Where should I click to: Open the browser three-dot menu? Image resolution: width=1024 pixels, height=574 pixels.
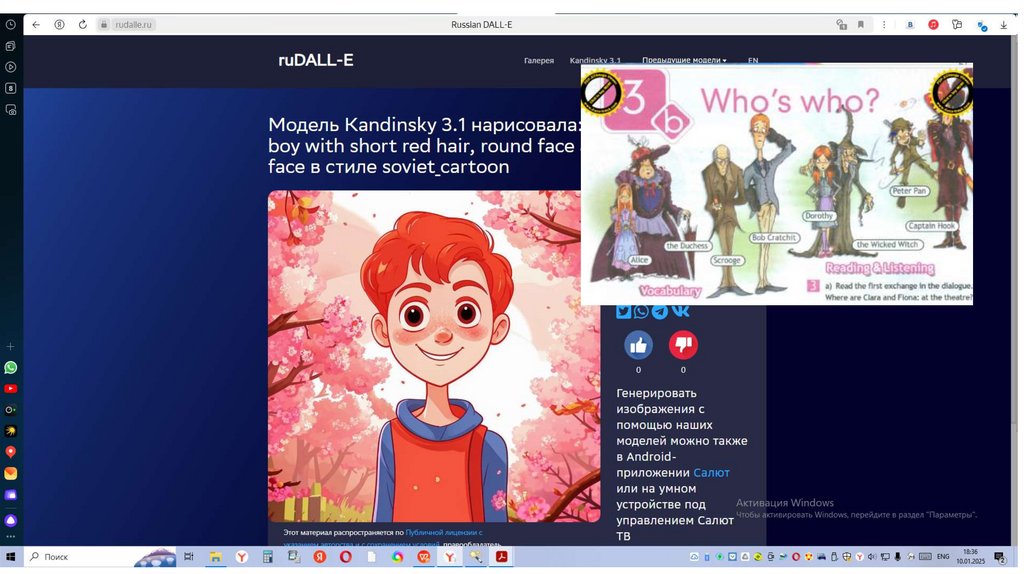tap(884, 24)
